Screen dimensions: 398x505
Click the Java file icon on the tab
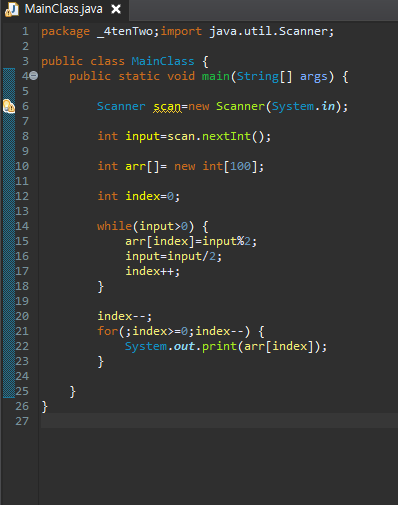12,9
